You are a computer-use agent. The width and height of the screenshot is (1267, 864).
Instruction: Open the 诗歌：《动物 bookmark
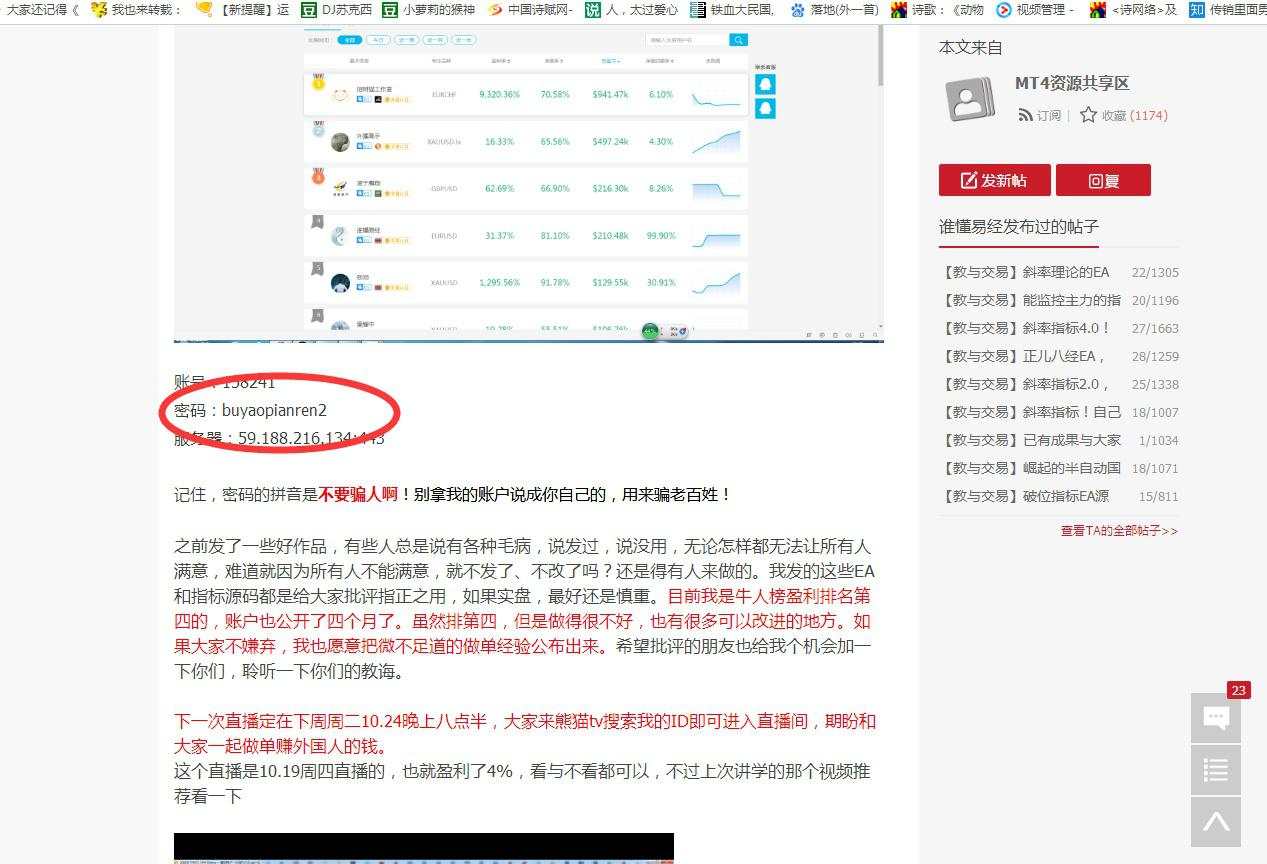(937, 10)
